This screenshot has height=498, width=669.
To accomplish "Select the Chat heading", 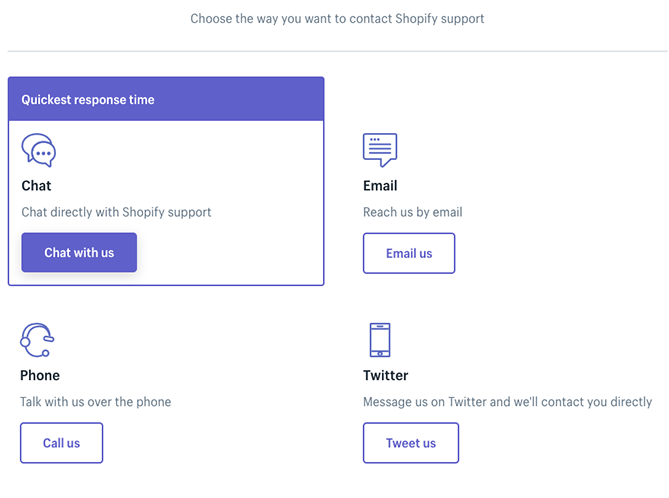I will 36,186.
